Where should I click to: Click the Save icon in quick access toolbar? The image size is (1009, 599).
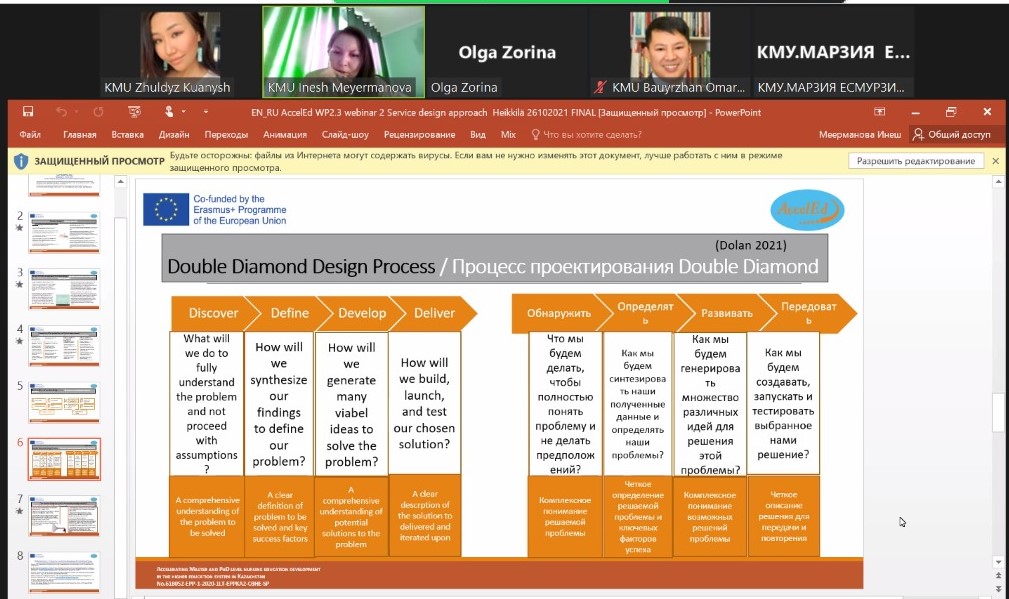click(x=28, y=112)
